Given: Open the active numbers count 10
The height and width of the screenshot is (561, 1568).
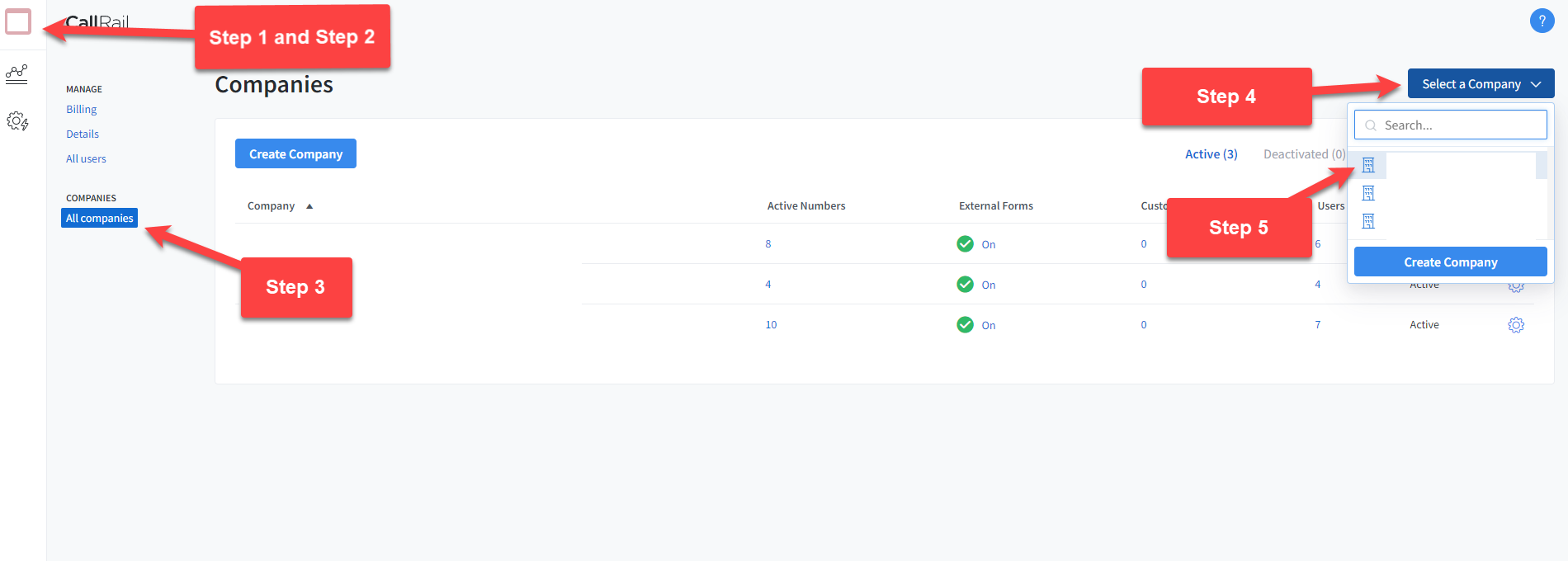Looking at the screenshot, I should tap(771, 325).
